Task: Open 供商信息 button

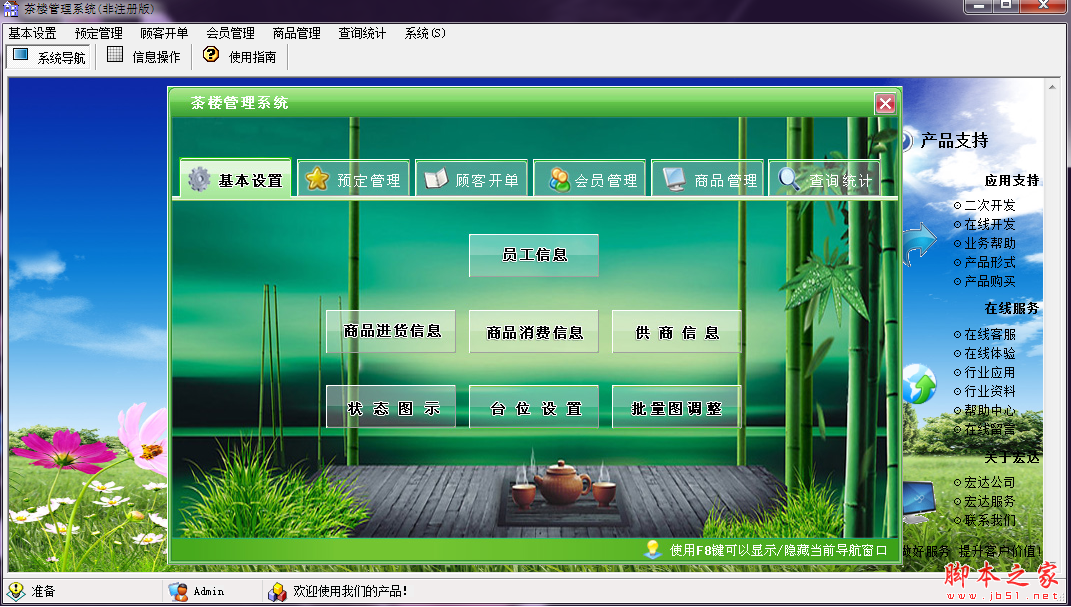Action: pos(677,332)
